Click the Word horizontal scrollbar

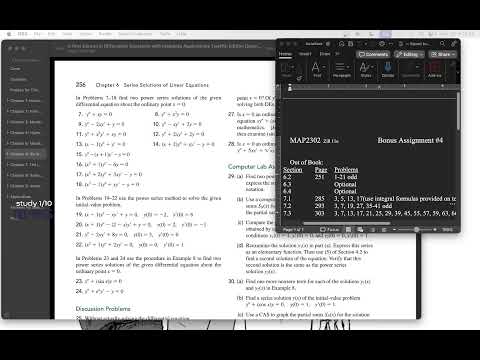click(x=347, y=223)
